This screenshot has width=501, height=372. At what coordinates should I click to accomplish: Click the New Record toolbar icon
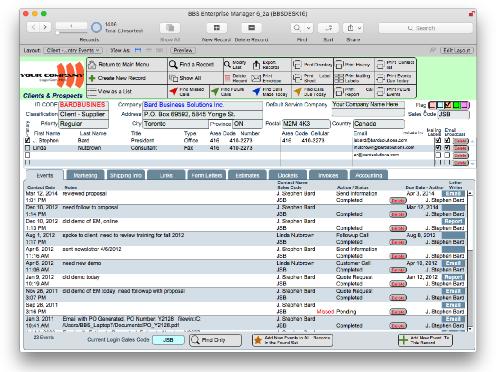(x=217, y=28)
